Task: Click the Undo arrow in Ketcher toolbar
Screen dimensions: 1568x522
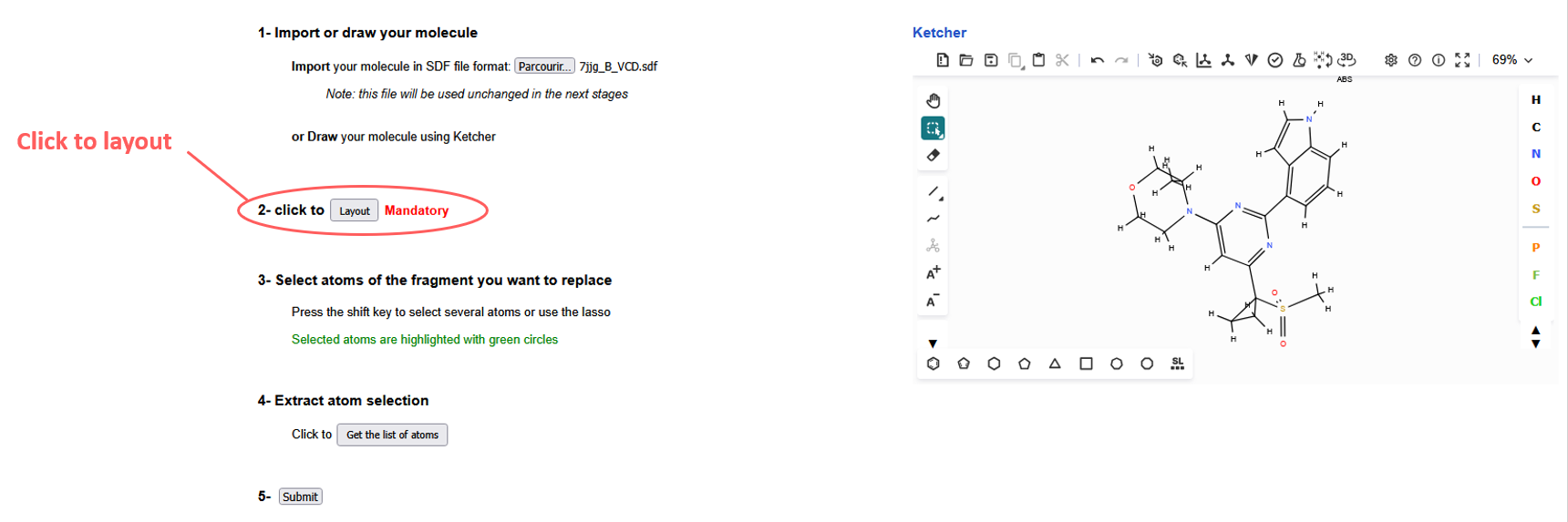Action: point(1097,60)
